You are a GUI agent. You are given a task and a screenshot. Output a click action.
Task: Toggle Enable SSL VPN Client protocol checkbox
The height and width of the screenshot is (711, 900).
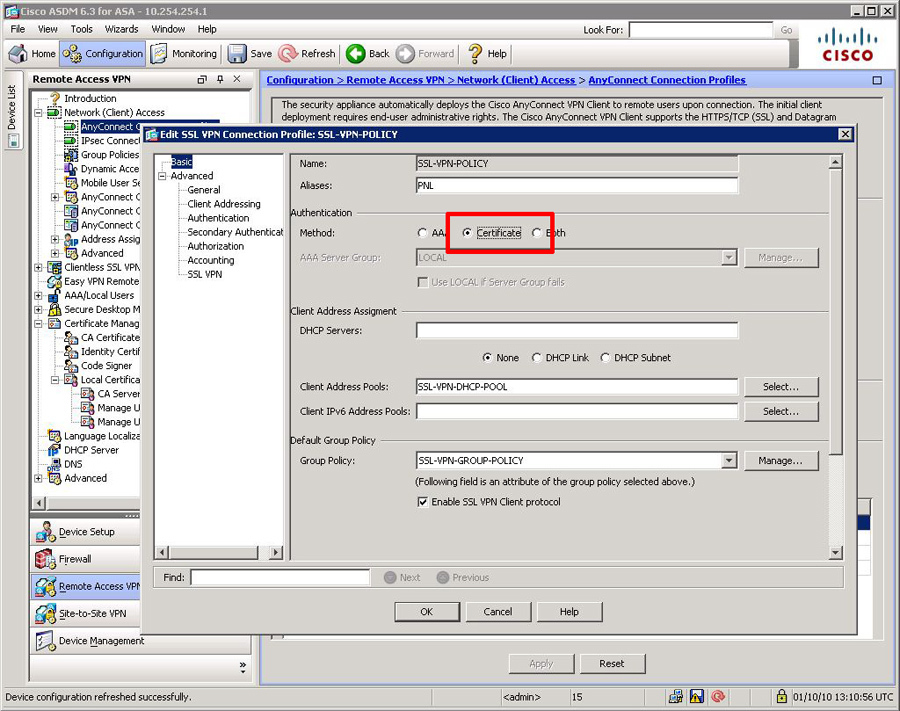click(423, 502)
